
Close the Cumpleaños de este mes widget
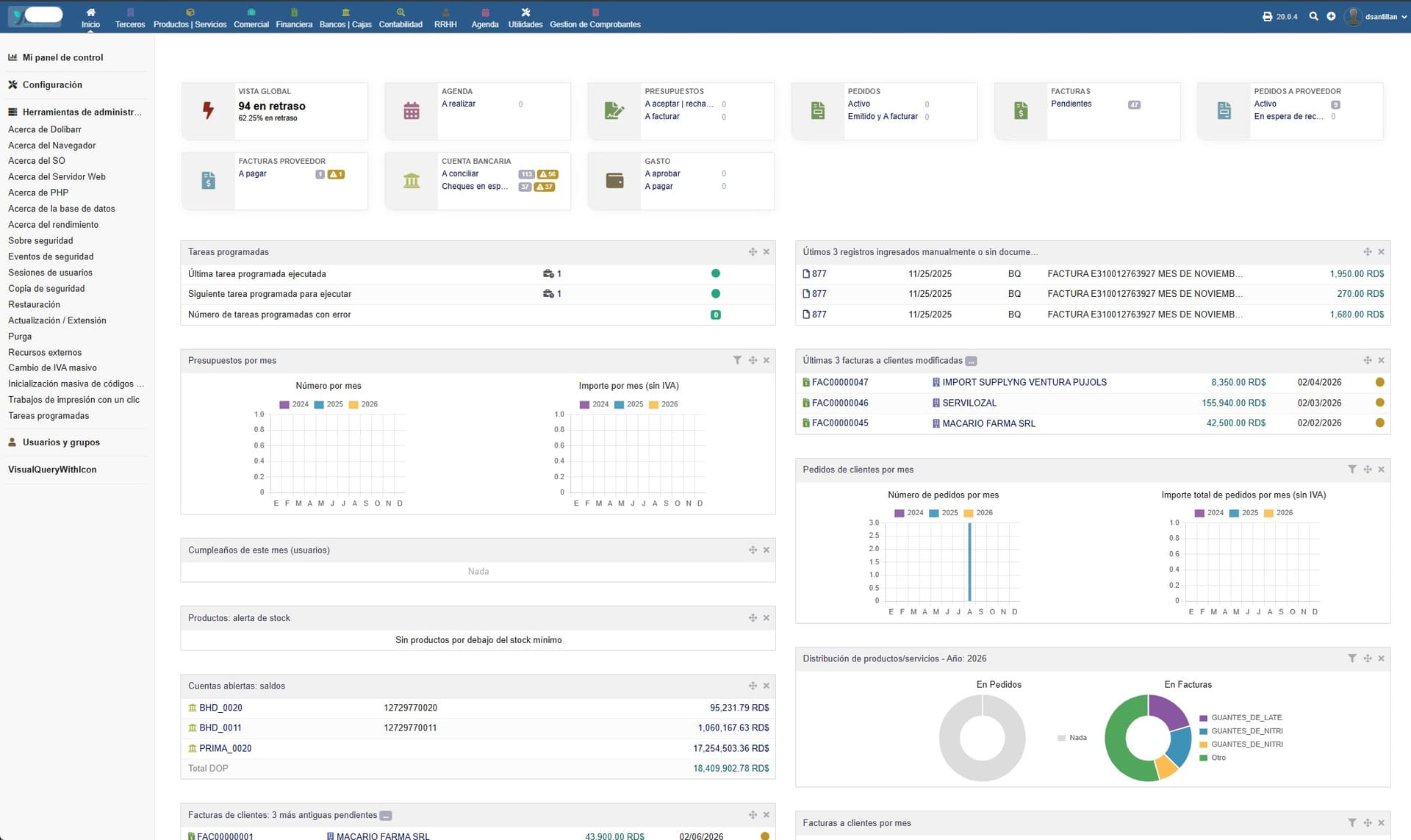pos(766,549)
